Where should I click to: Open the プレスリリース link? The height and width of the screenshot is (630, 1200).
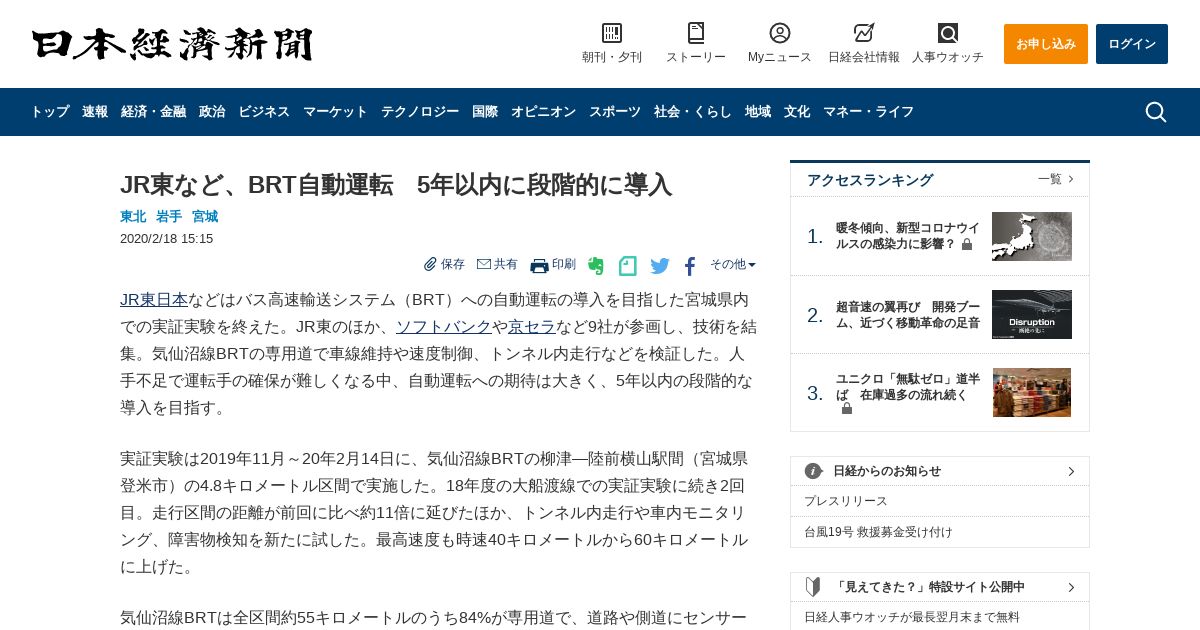point(846,501)
